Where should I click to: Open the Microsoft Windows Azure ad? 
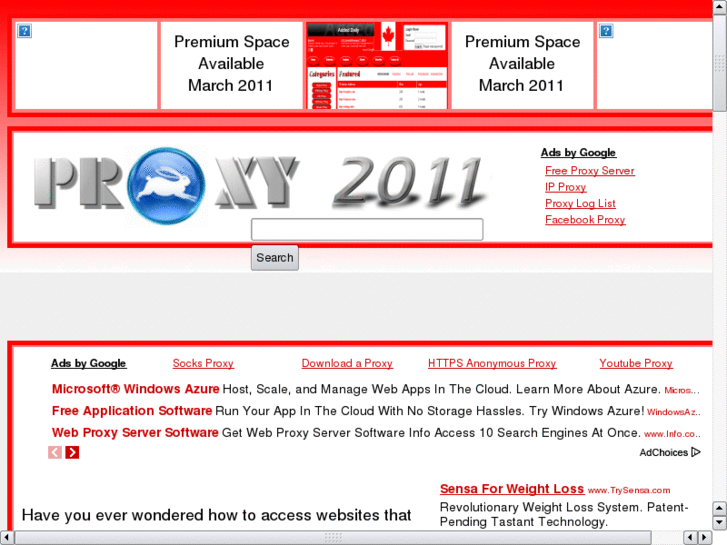point(135,389)
